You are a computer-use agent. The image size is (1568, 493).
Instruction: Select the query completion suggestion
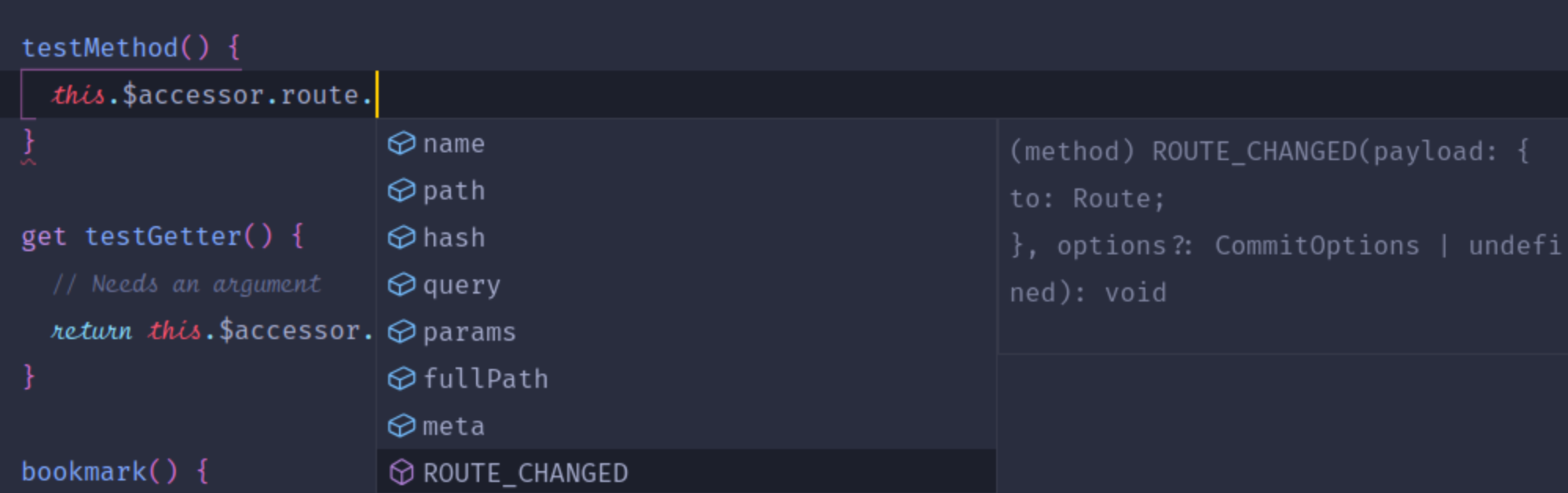462,284
